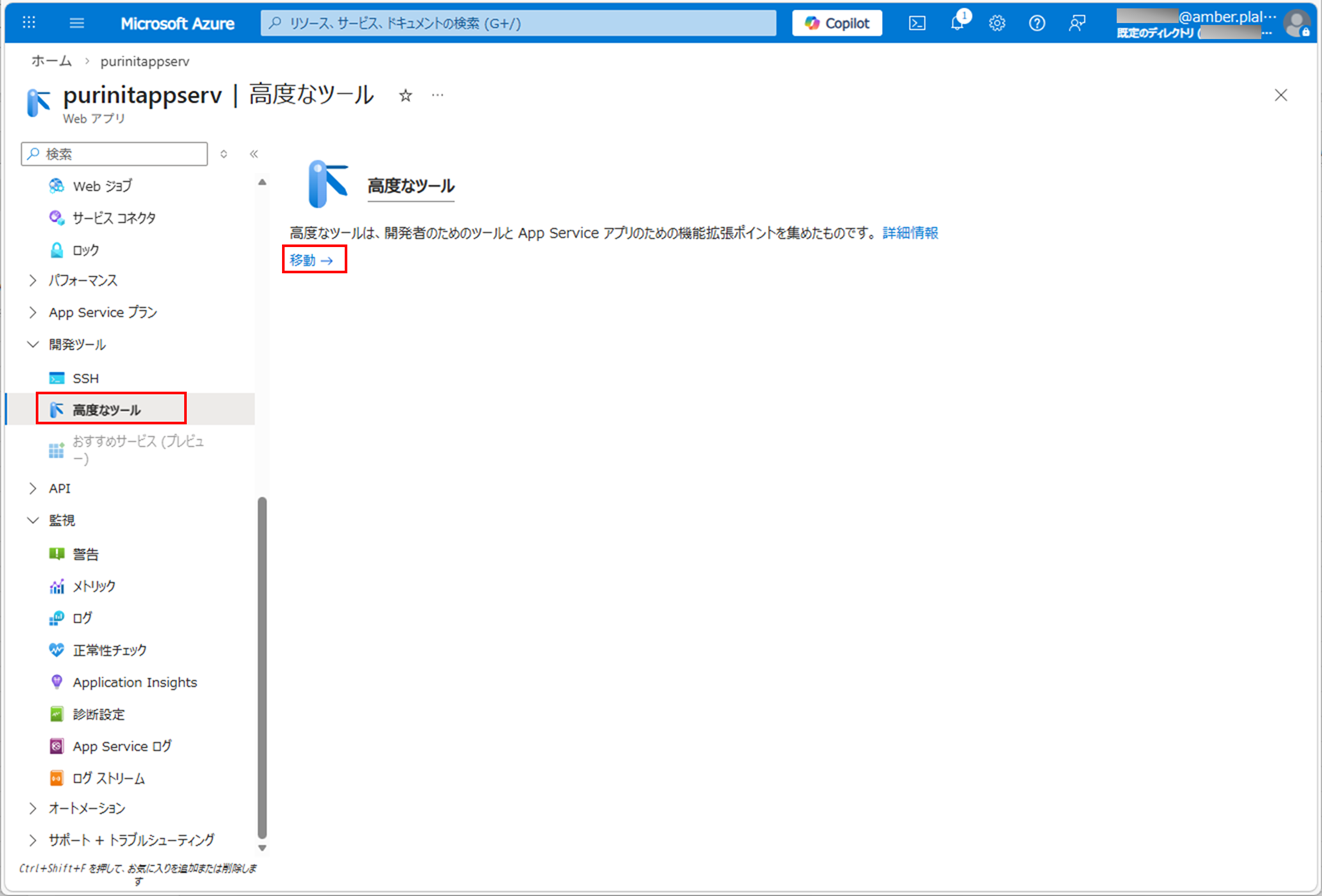Open the Azure Cloud Shell icon
The height and width of the screenshot is (896, 1322).
917,23
